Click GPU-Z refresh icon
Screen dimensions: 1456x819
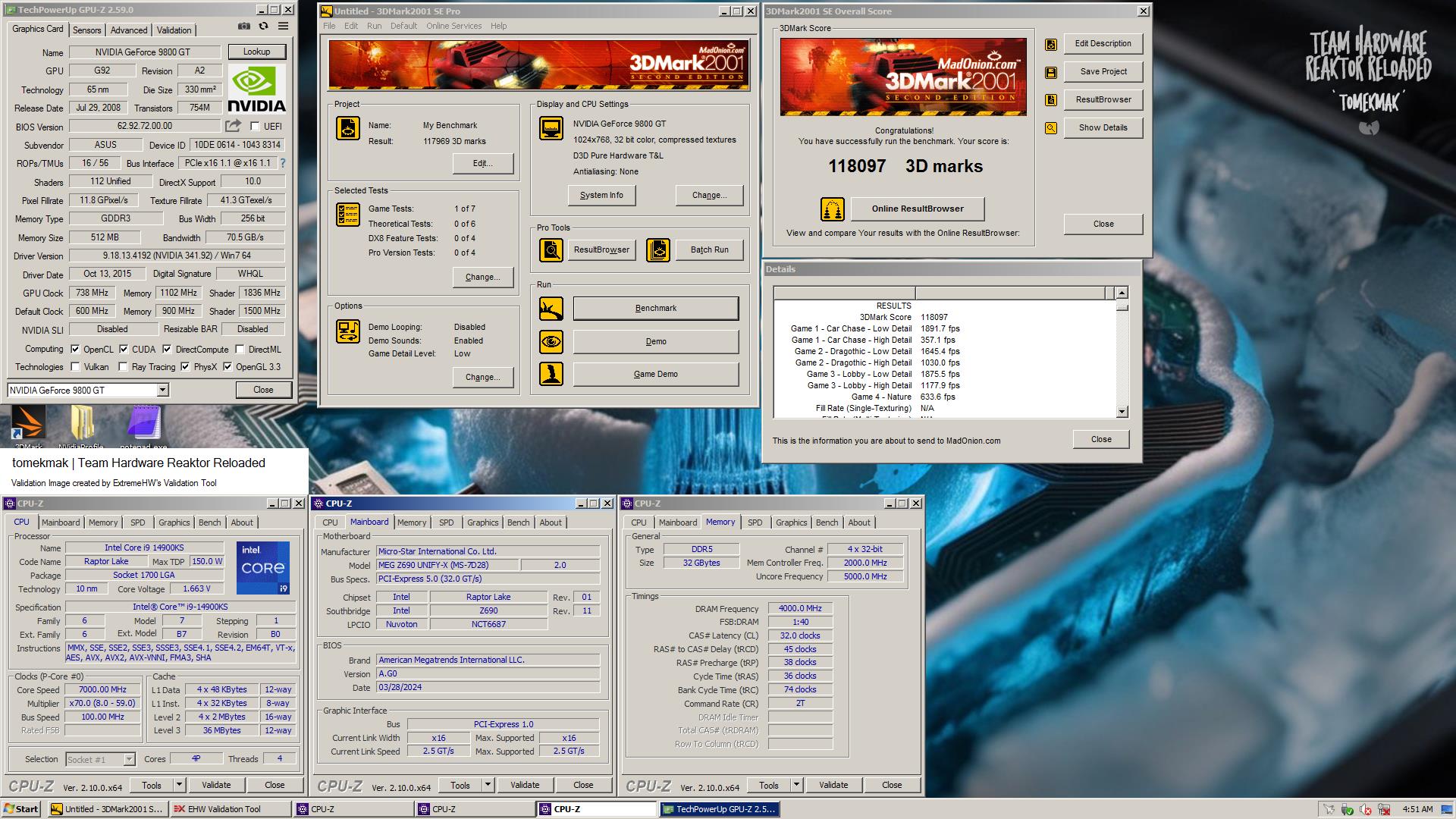pos(263,27)
